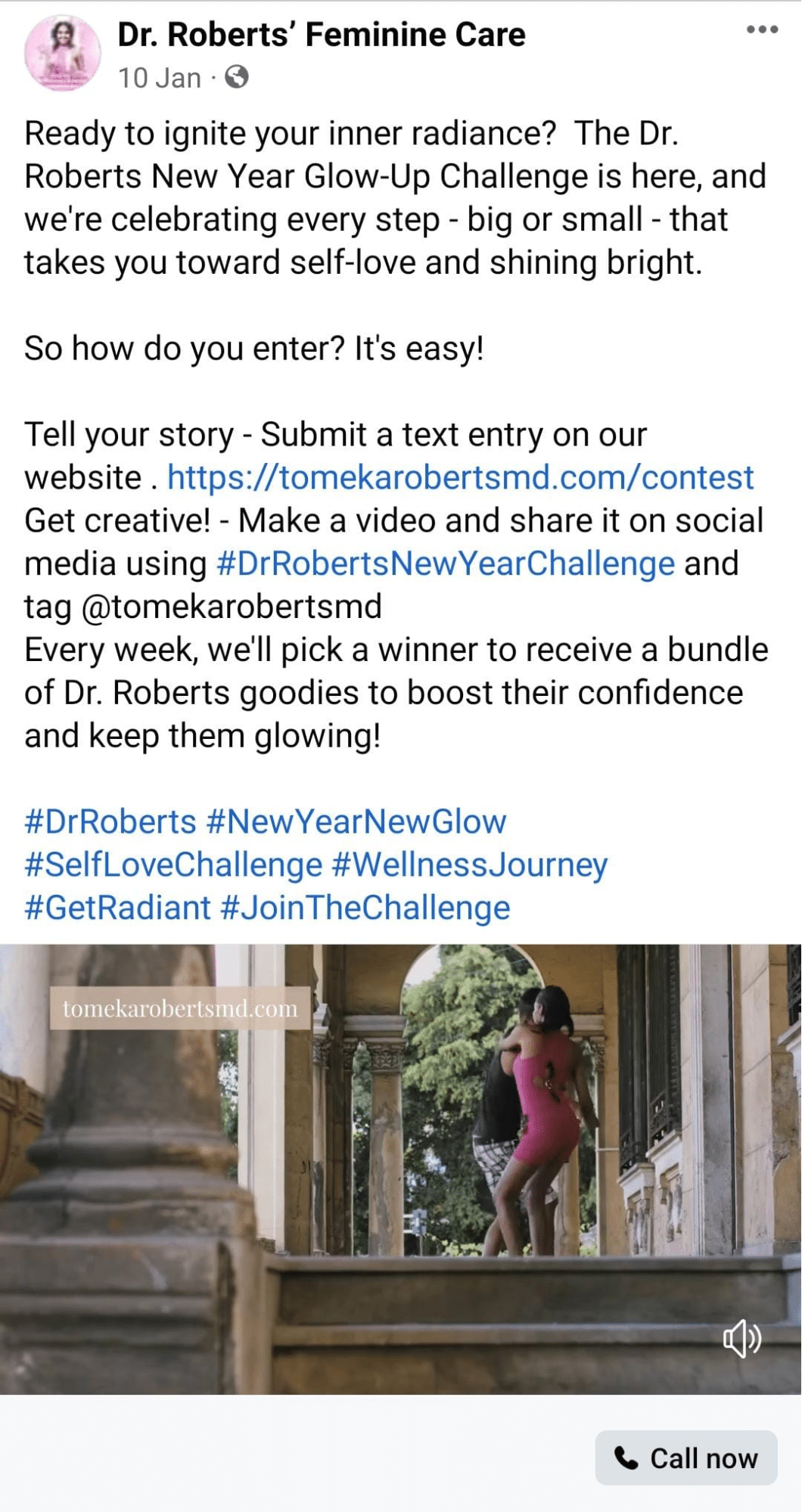The height and width of the screenshot is (1512, 802).
Task: Click the #GetRadiant hashtag
Action: (x=117, y=908)
